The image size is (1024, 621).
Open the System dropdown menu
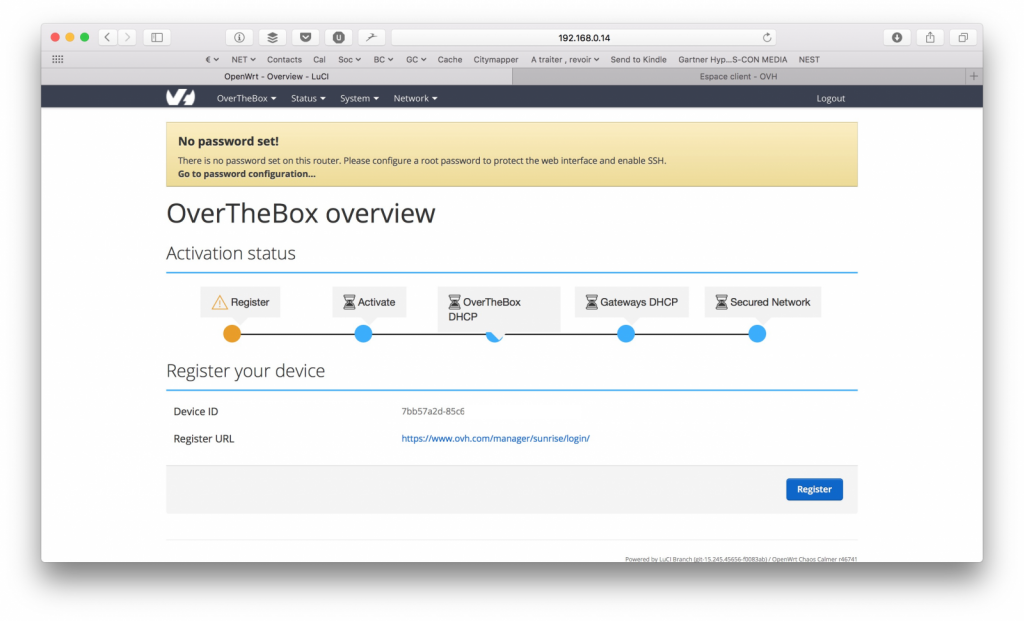click(x=359, y=98)
